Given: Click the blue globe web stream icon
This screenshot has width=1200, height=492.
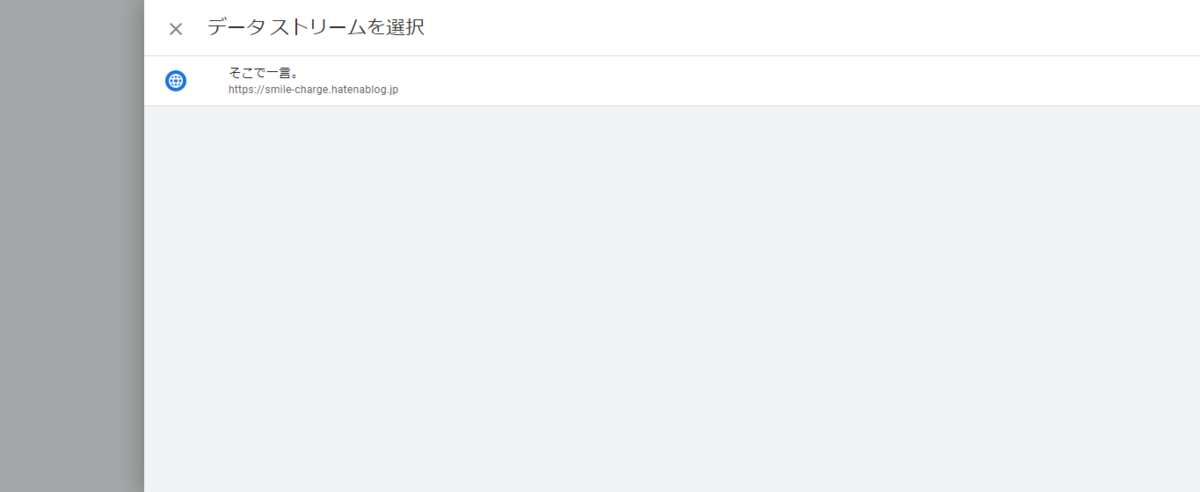Looking at the screenshot, I should click(176, 81).
